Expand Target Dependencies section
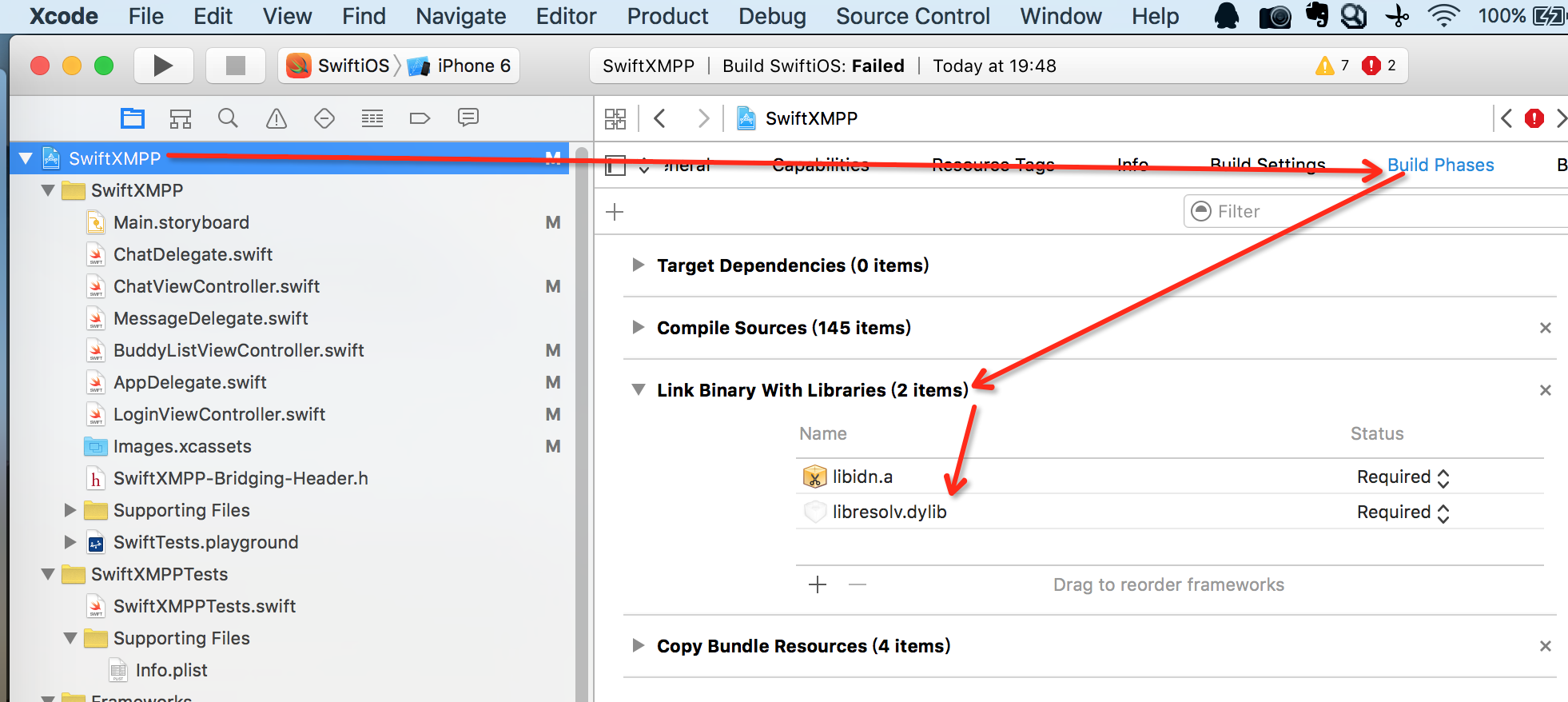Image resolution: width=1568 pixels, height=702 pixels. [x=638, y=265]
